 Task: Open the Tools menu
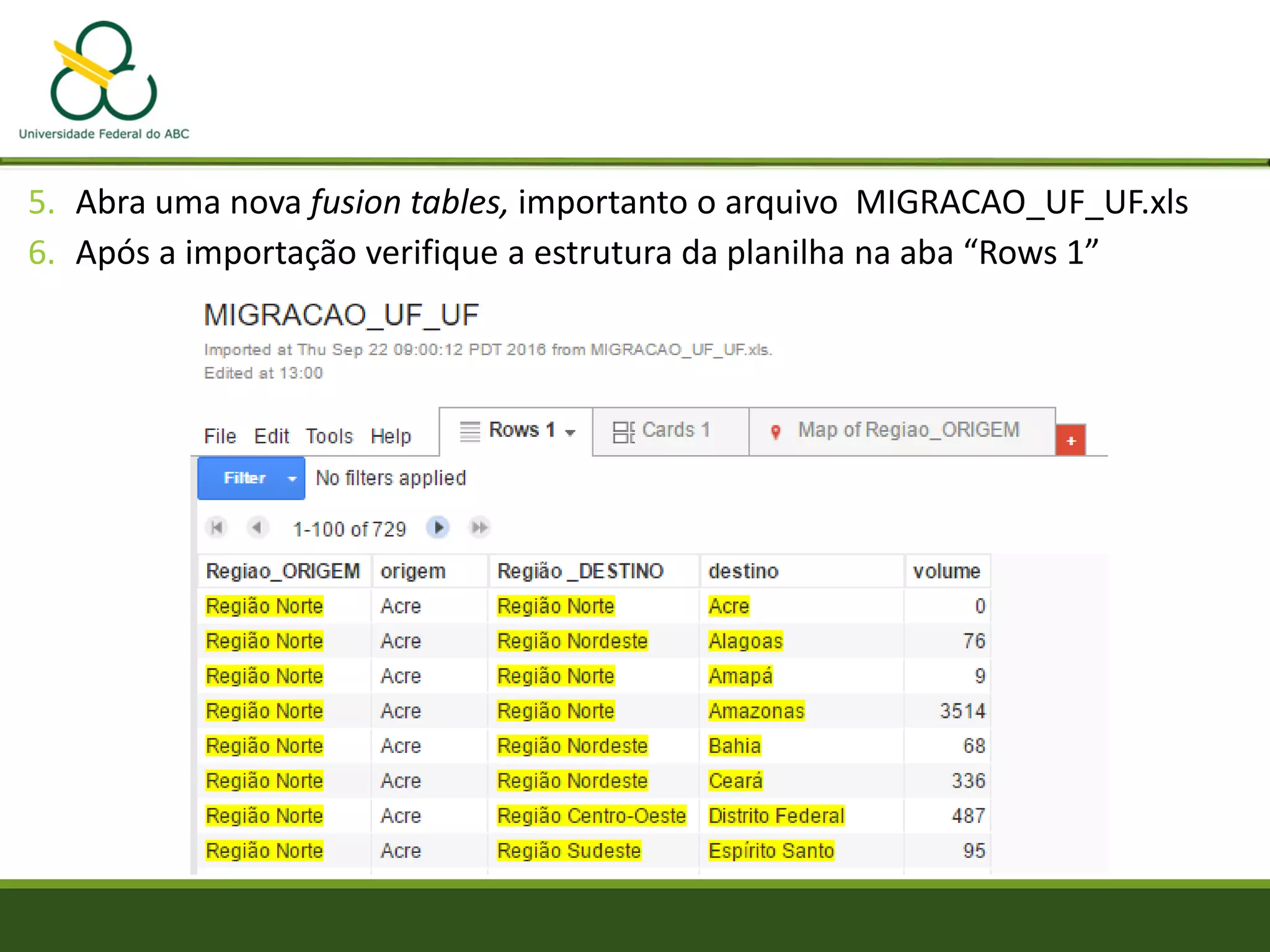click(329, 436)
